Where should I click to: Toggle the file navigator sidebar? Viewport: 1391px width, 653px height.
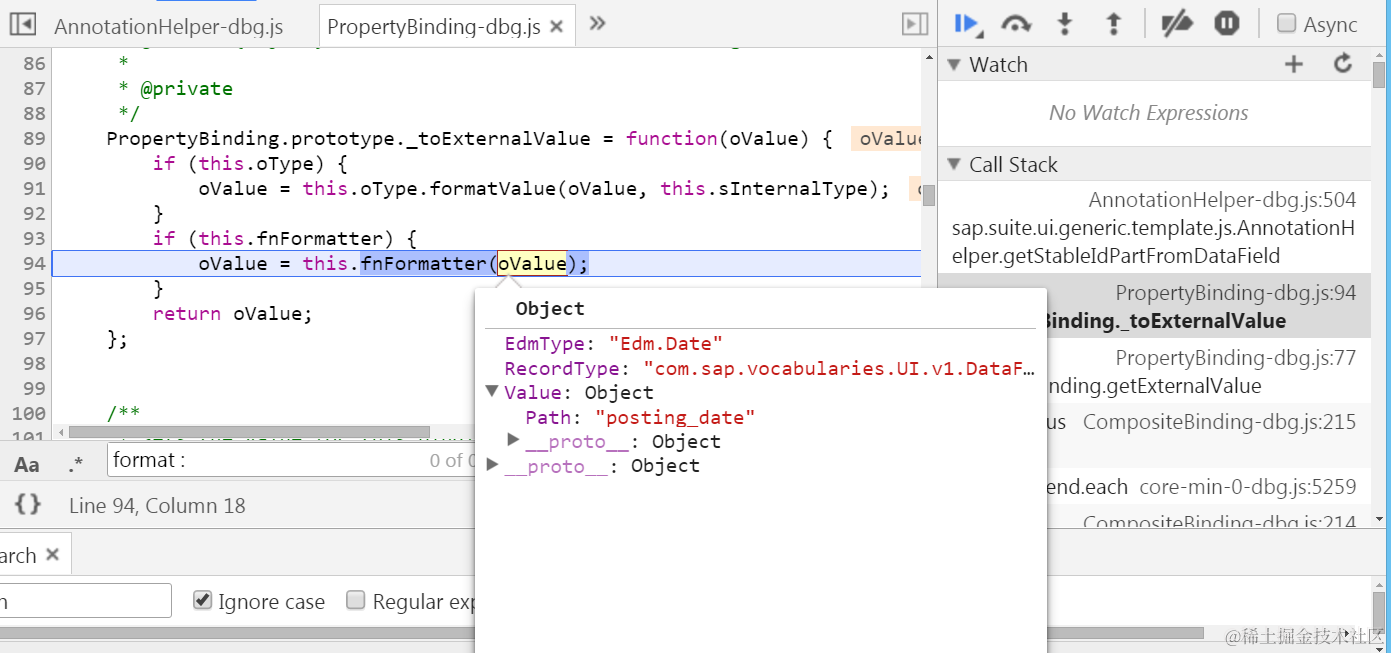22,24
